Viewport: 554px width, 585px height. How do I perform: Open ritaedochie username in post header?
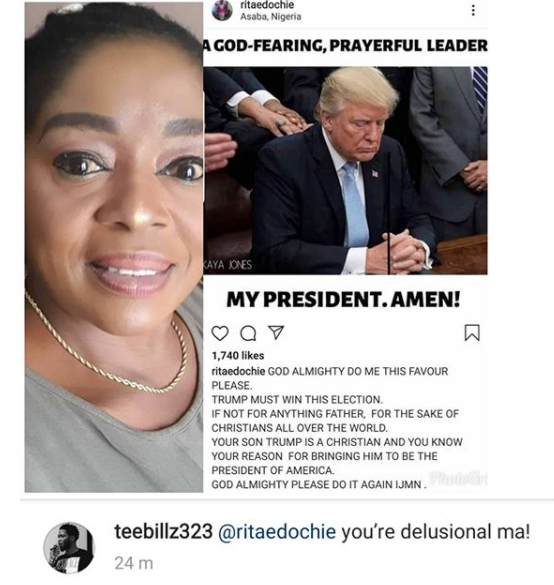[x=267, y=5]
